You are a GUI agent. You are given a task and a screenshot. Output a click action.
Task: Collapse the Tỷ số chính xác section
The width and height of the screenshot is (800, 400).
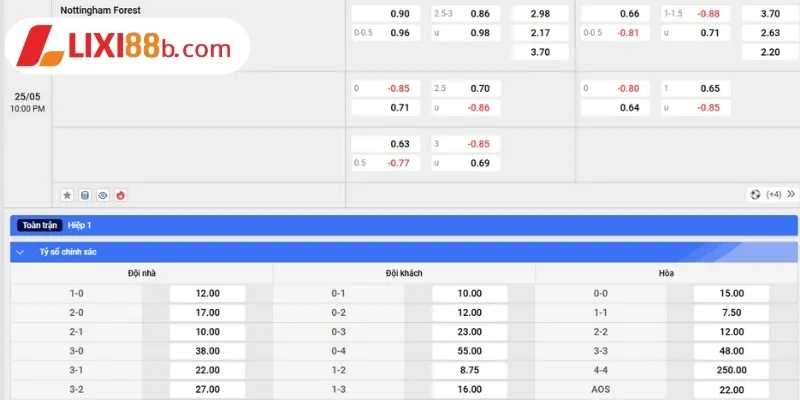(x=20, y=252)
